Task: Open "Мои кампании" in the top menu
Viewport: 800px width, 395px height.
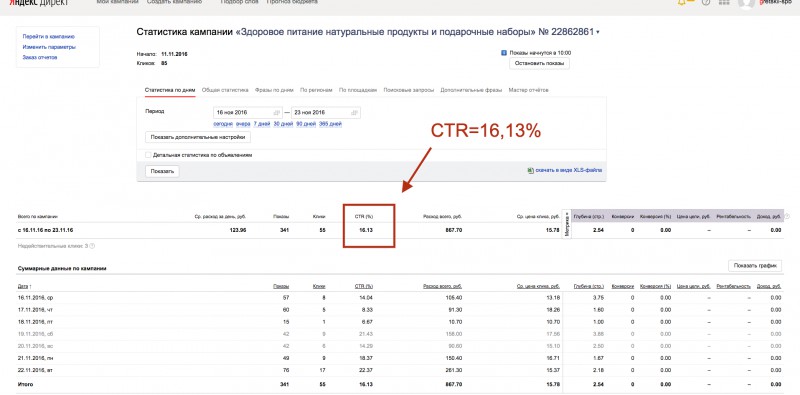Action: 117,2
